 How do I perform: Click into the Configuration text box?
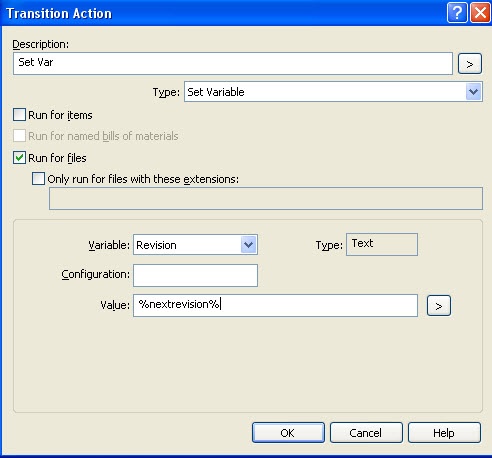point(195,275)
